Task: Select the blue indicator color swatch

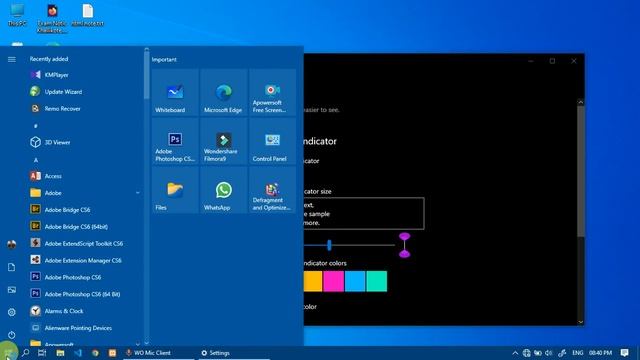Action: click(x=355, y=281)
